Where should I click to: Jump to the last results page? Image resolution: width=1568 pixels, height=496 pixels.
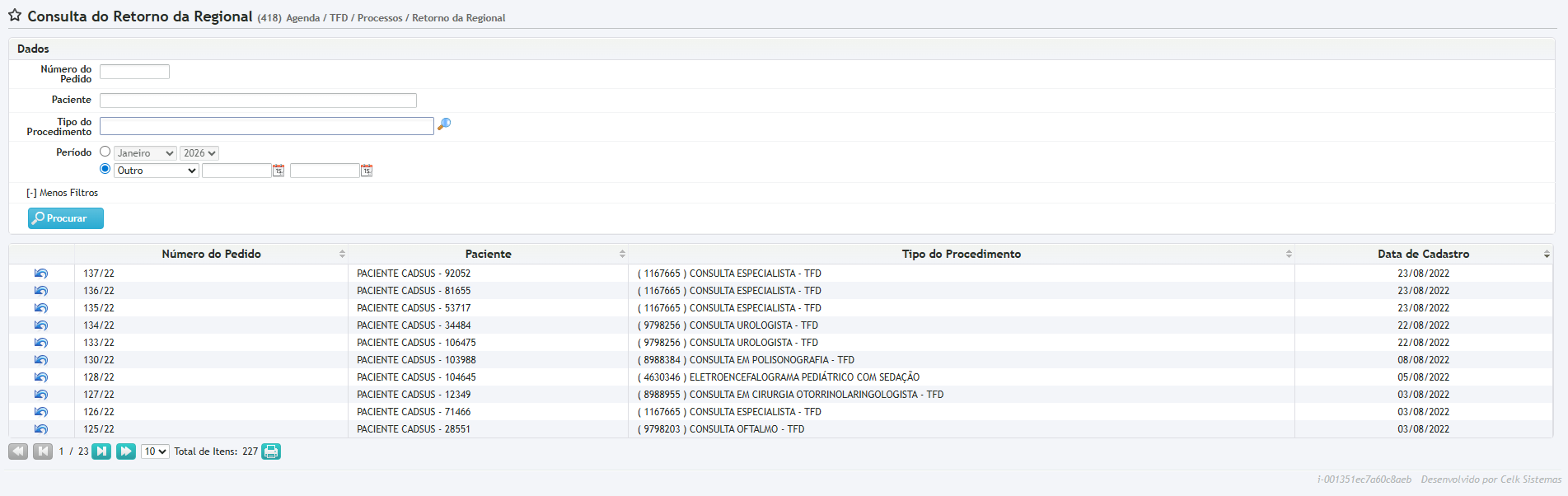click(x=126, y=452)
